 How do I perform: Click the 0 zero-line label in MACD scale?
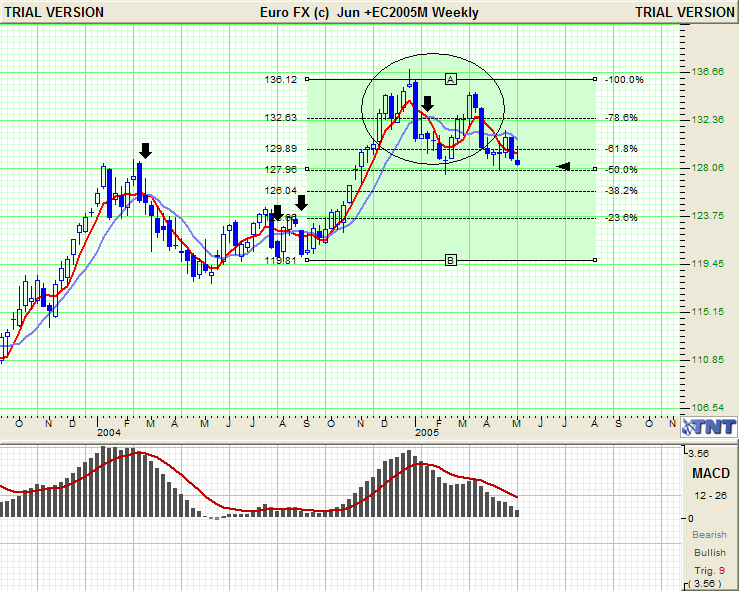coord(691,518)
